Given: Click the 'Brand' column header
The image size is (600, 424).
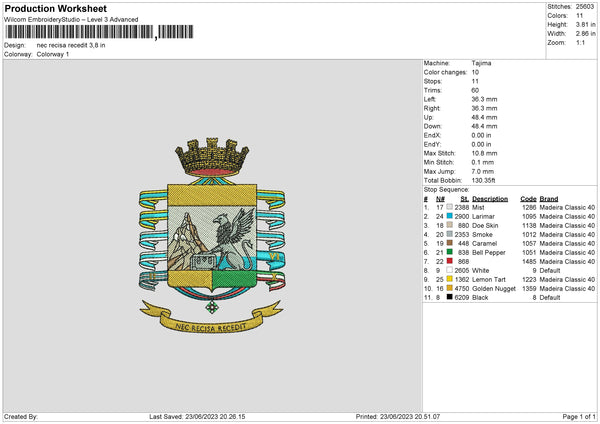Looking at the screenshot, I should [549, 199].
